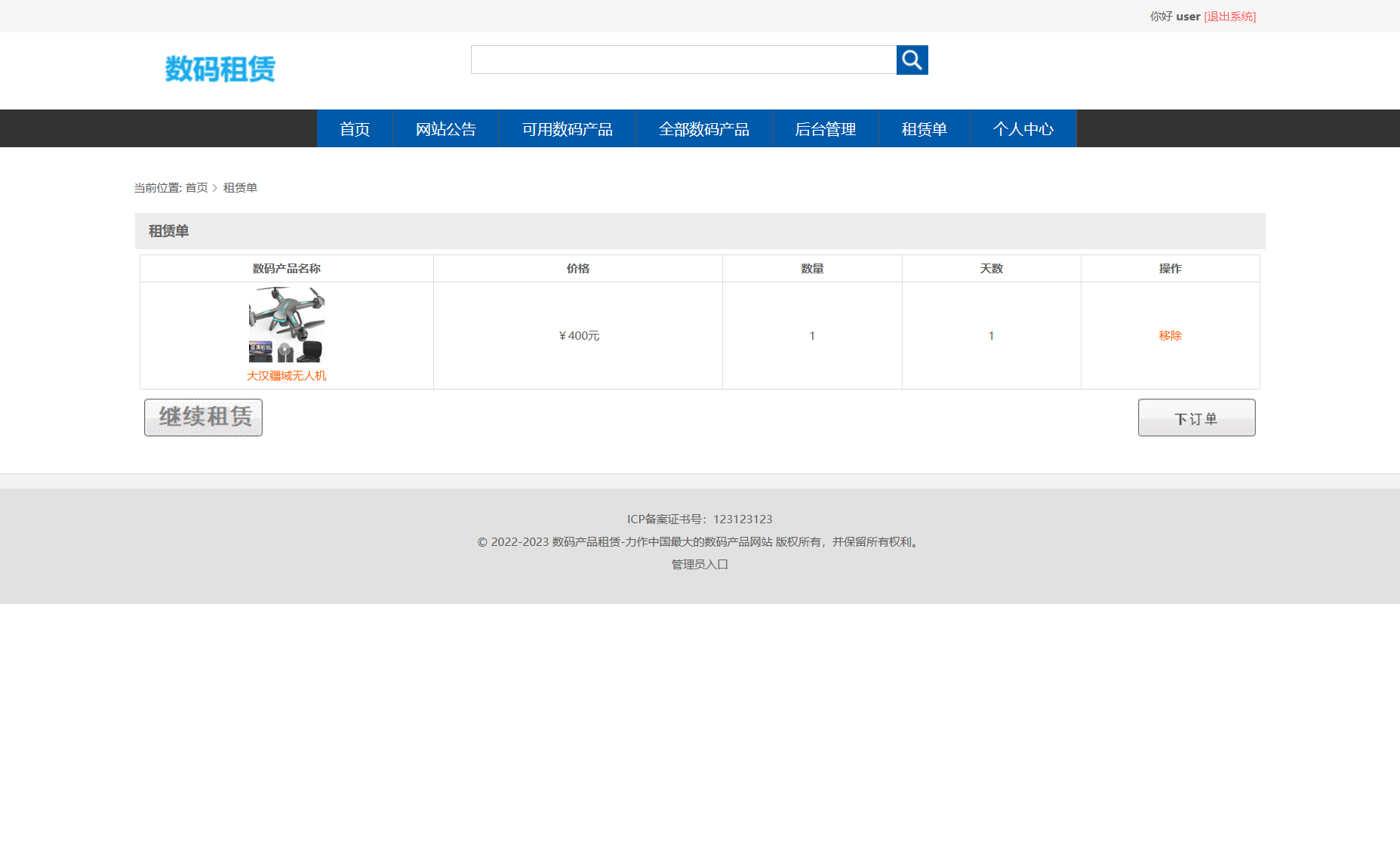
Task: Open the 首页 navigation tab
Action: click(355, 128)
